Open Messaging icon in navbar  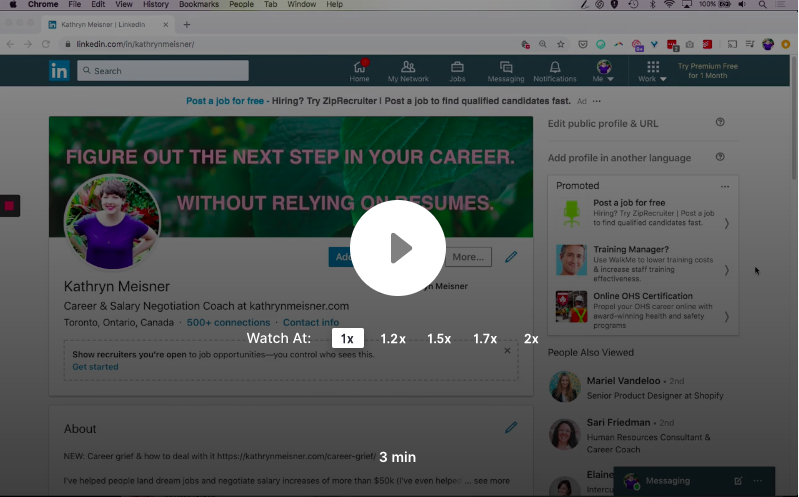click(x=506, y=70)
